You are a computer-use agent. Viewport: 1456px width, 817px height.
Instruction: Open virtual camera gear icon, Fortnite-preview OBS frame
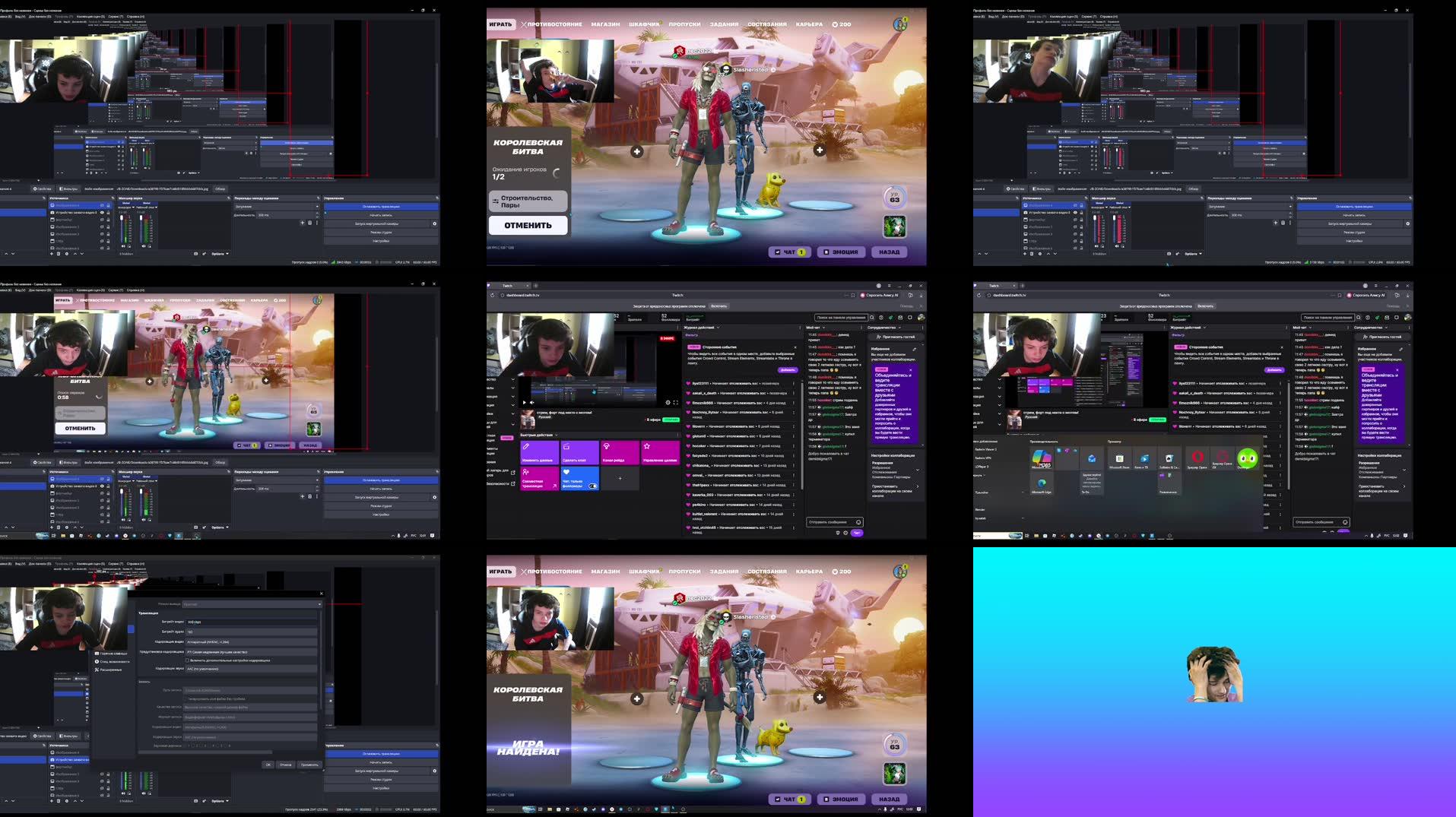pyautogui.click(x=434, y=497)
